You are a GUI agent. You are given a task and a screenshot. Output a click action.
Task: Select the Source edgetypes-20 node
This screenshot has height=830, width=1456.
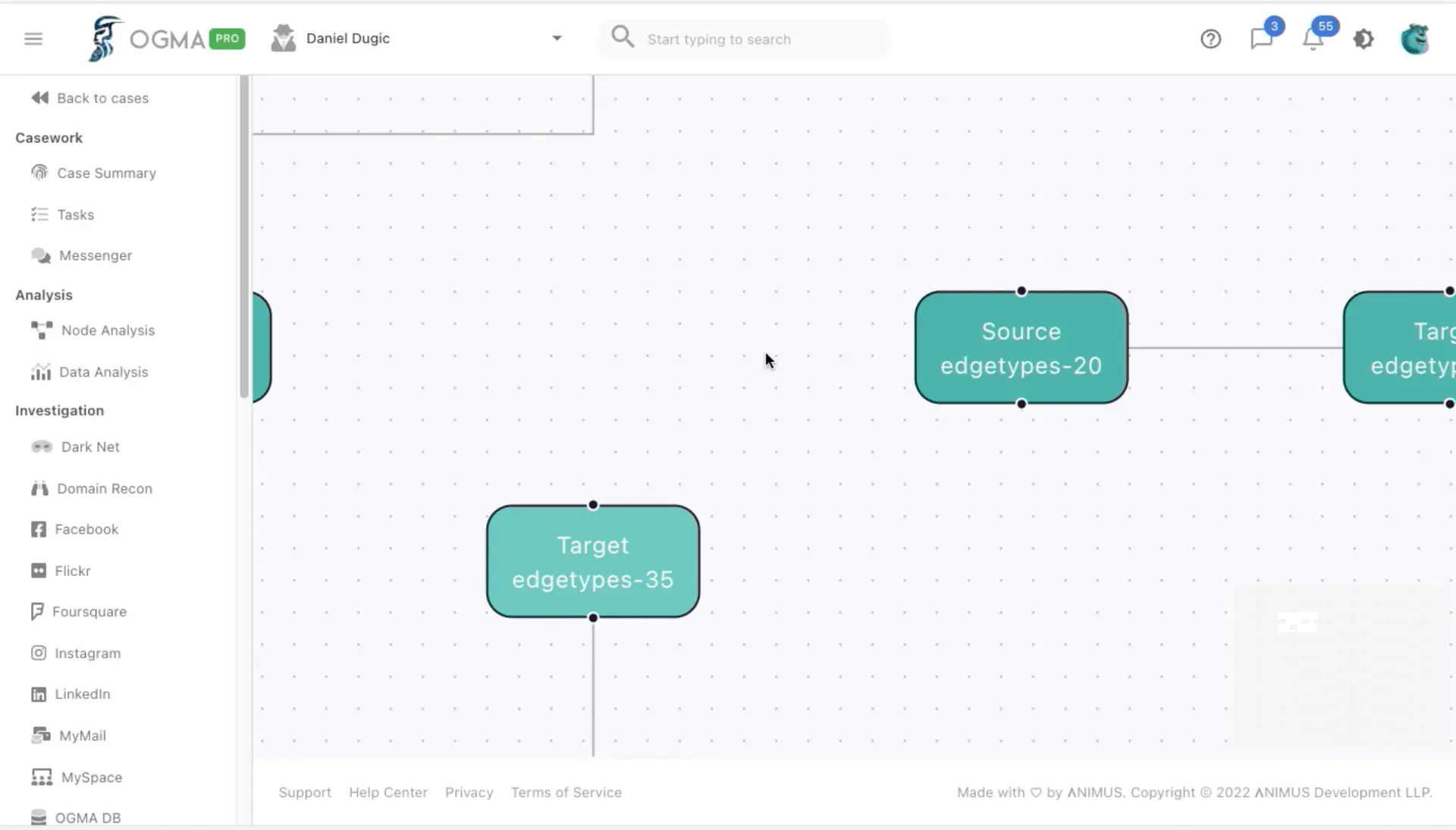coord(1021,348)
